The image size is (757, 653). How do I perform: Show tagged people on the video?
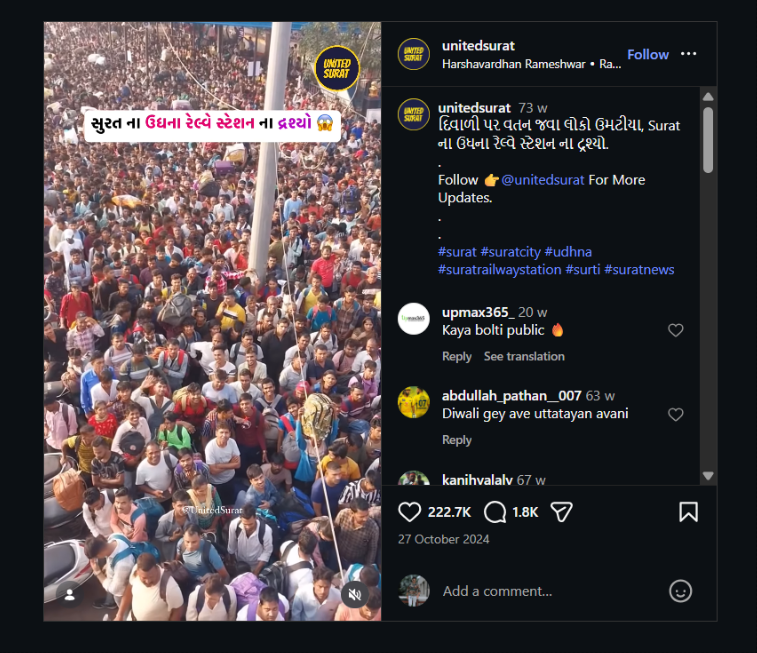coord(70,594)
